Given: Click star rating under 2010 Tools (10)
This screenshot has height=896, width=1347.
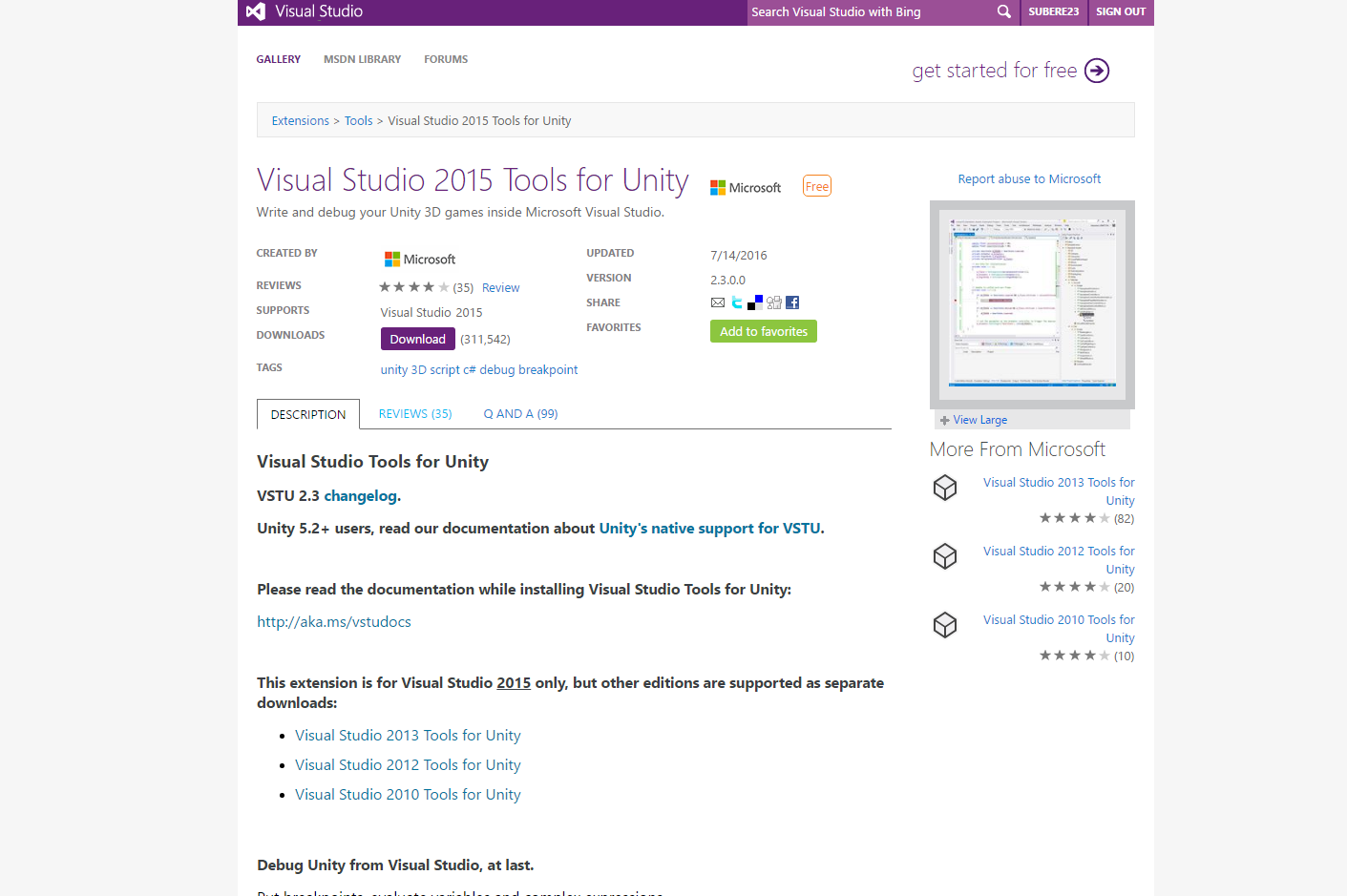Looking at the screenshot, I should (x=1074, y=656).
